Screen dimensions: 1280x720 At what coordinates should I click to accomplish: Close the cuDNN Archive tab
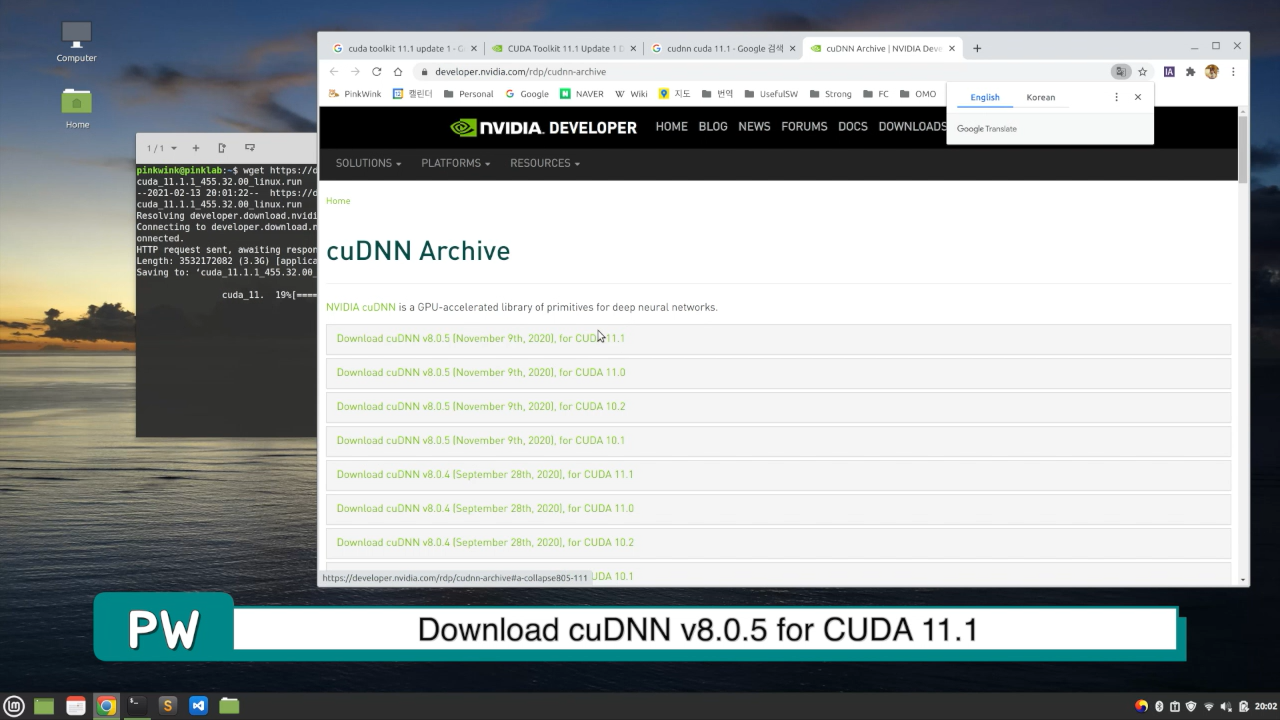tap(952, 48)
